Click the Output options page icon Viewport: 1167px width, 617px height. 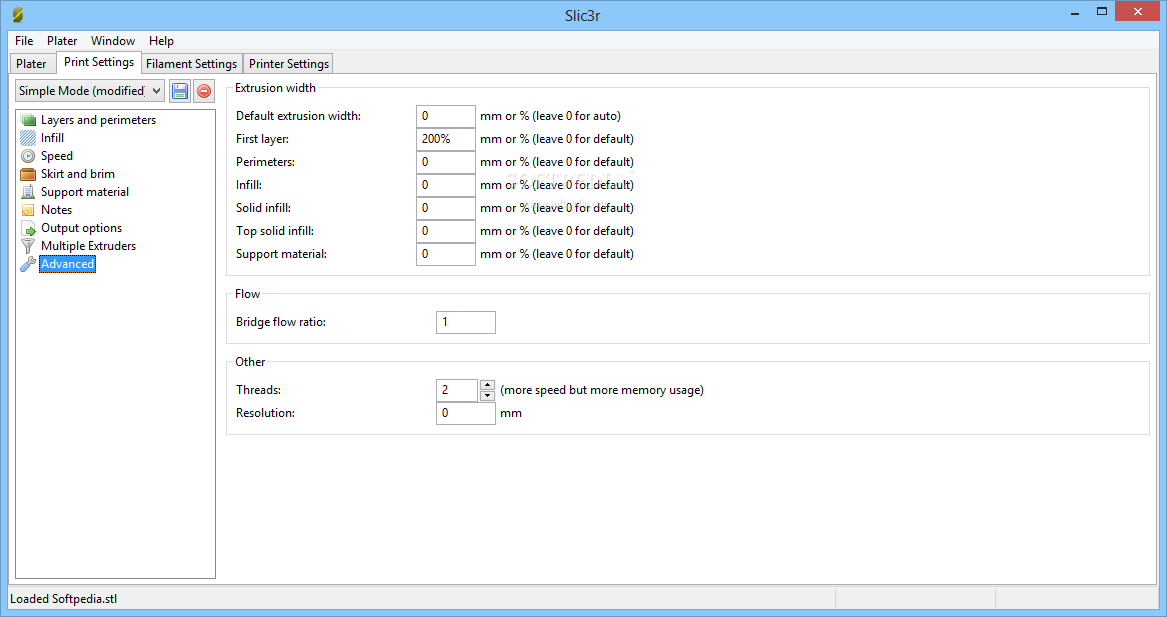pyautogui.click(x=28, y=228)
